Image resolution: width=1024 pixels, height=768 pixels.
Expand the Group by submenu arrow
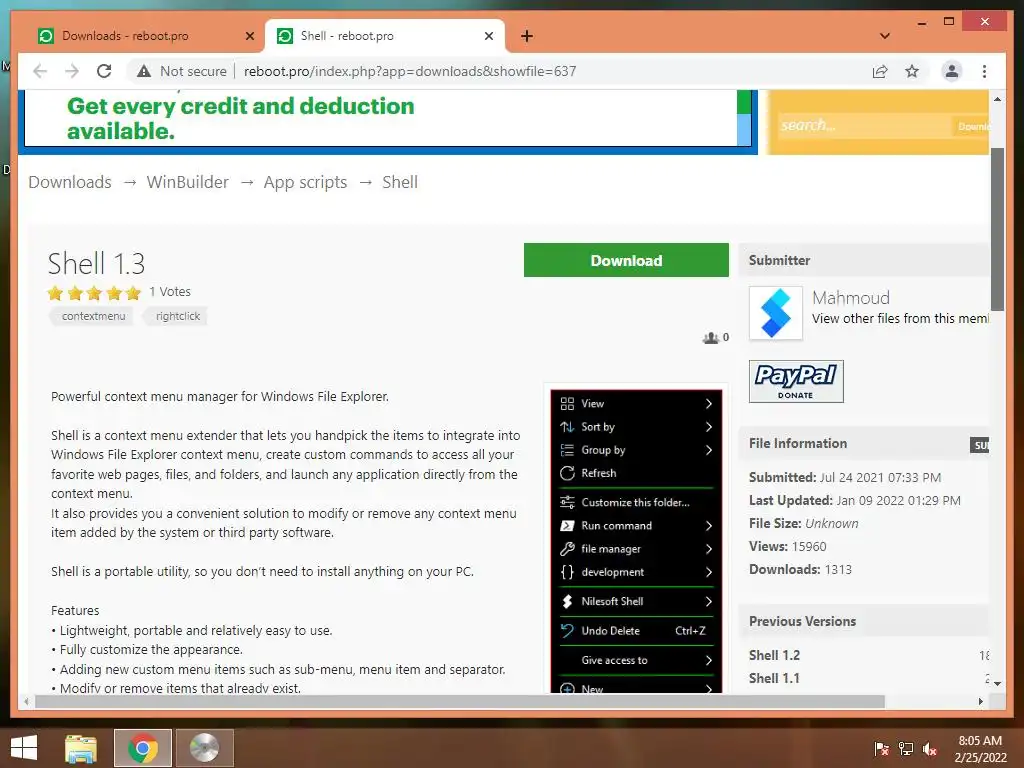click(709, 450)
